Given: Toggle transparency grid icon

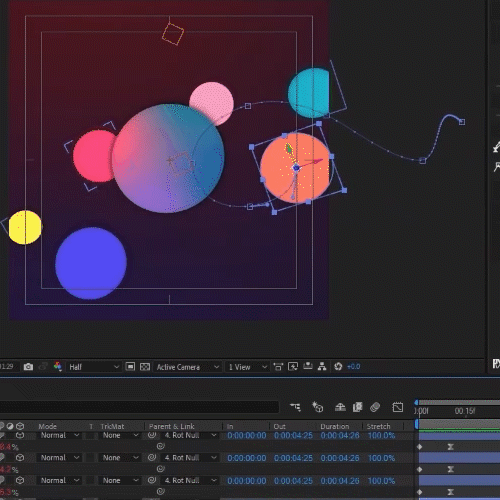Looking at the screenshot, I should click(145, 367).
